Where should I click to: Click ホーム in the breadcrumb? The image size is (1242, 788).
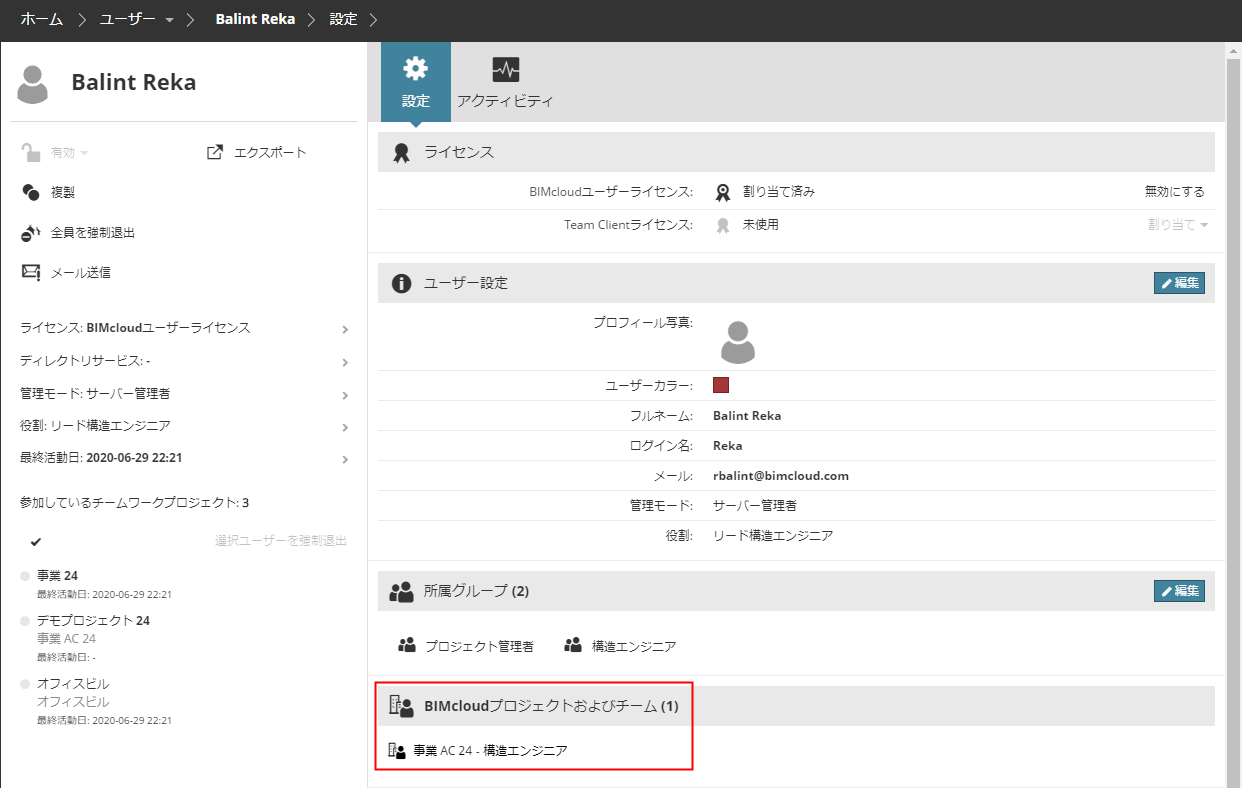(42, 19)
